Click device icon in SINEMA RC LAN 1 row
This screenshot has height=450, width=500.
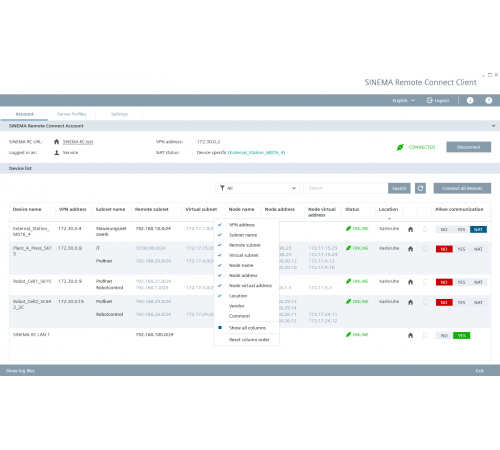[x=425, y=335]
